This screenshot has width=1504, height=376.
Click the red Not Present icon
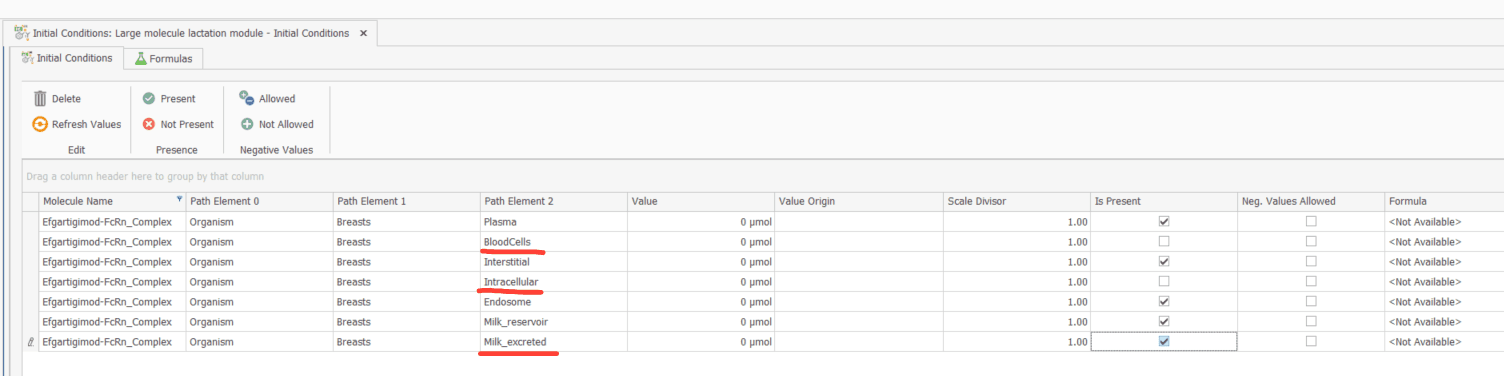pos(148,124)
